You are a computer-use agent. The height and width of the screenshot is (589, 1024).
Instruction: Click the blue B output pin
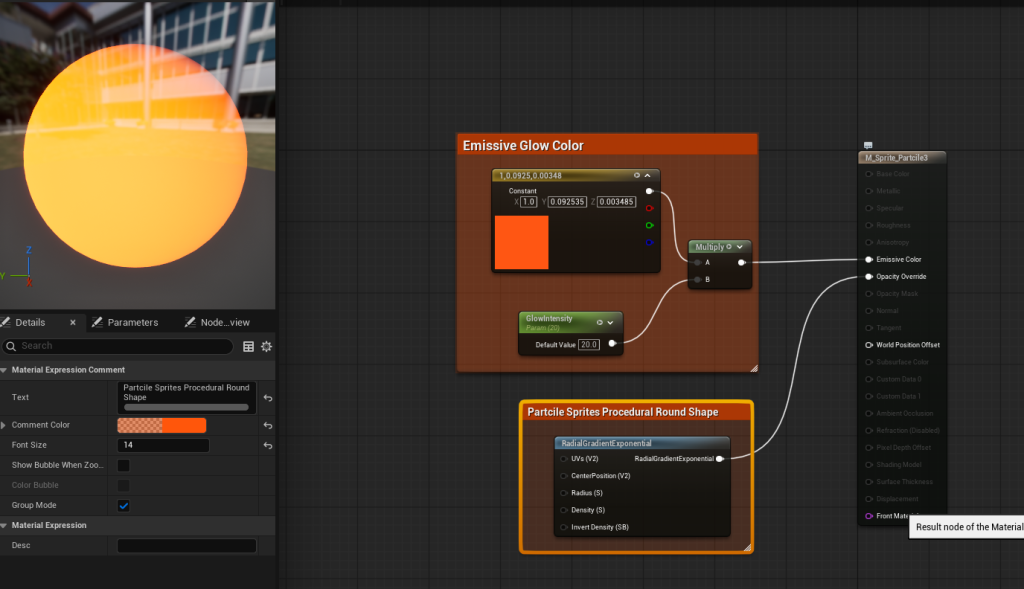point(649,242)
